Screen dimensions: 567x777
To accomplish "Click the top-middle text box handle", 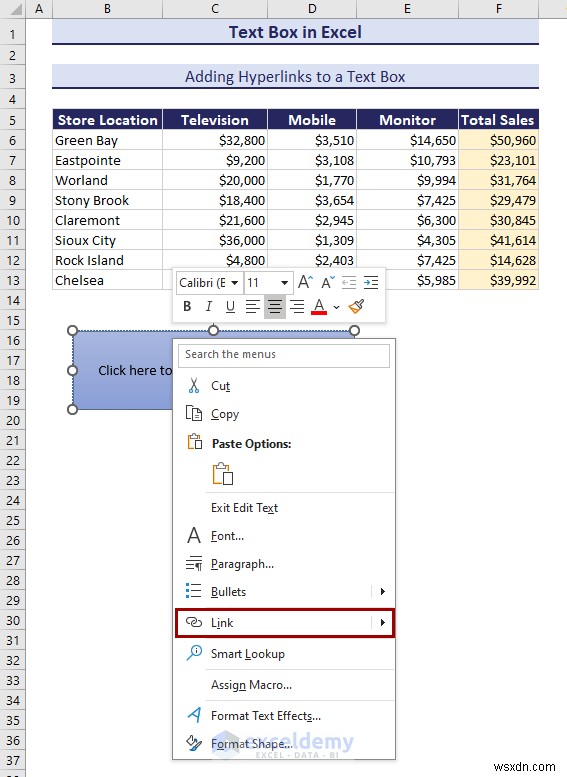I will coord(214,331).
